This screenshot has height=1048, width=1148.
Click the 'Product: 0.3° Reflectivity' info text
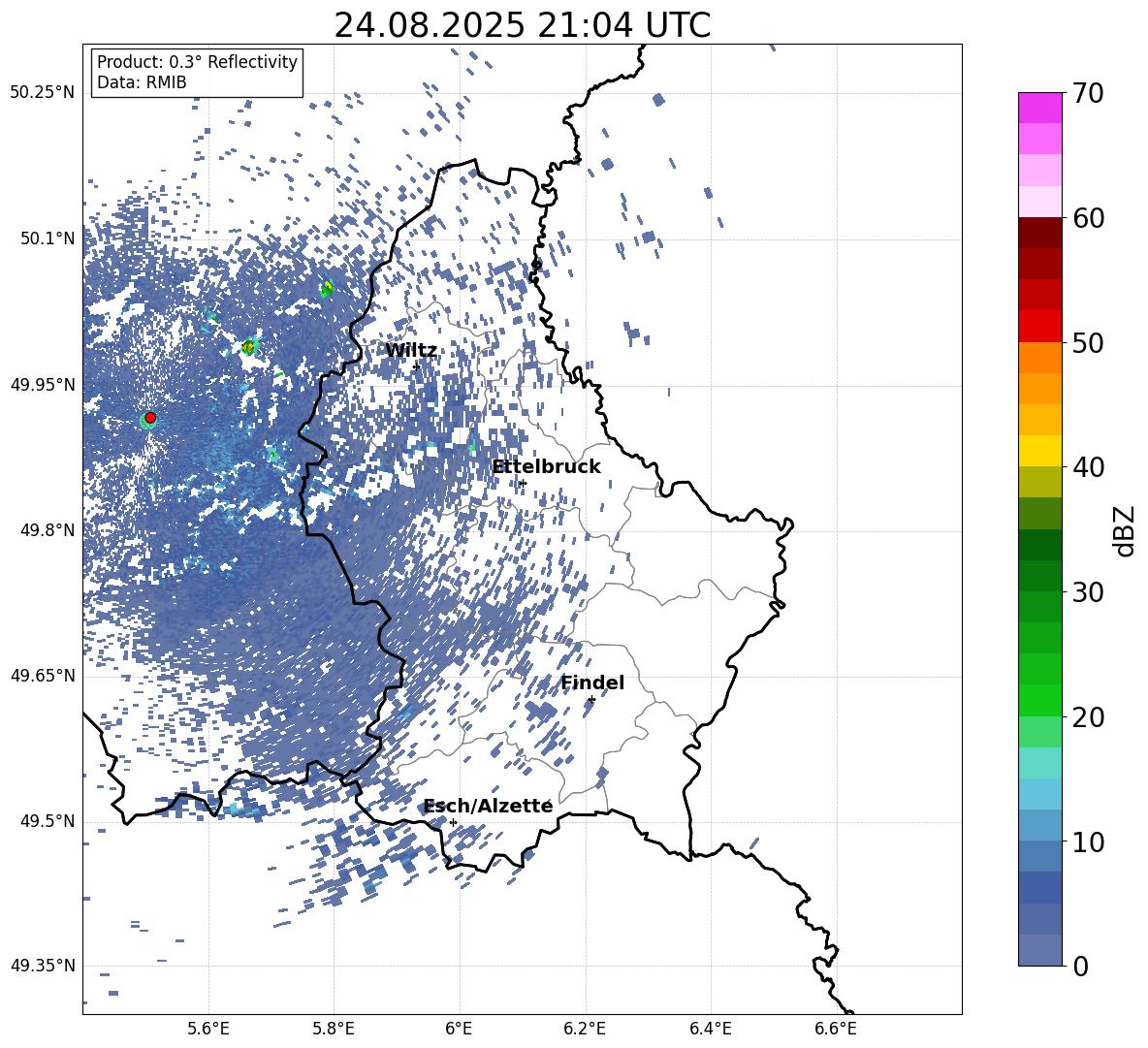(x=197, y=62)
